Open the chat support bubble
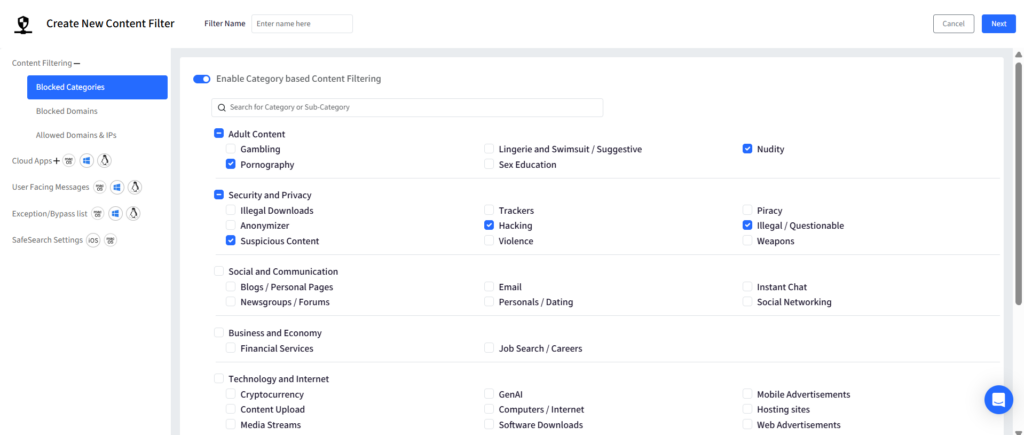 (999, 400)
